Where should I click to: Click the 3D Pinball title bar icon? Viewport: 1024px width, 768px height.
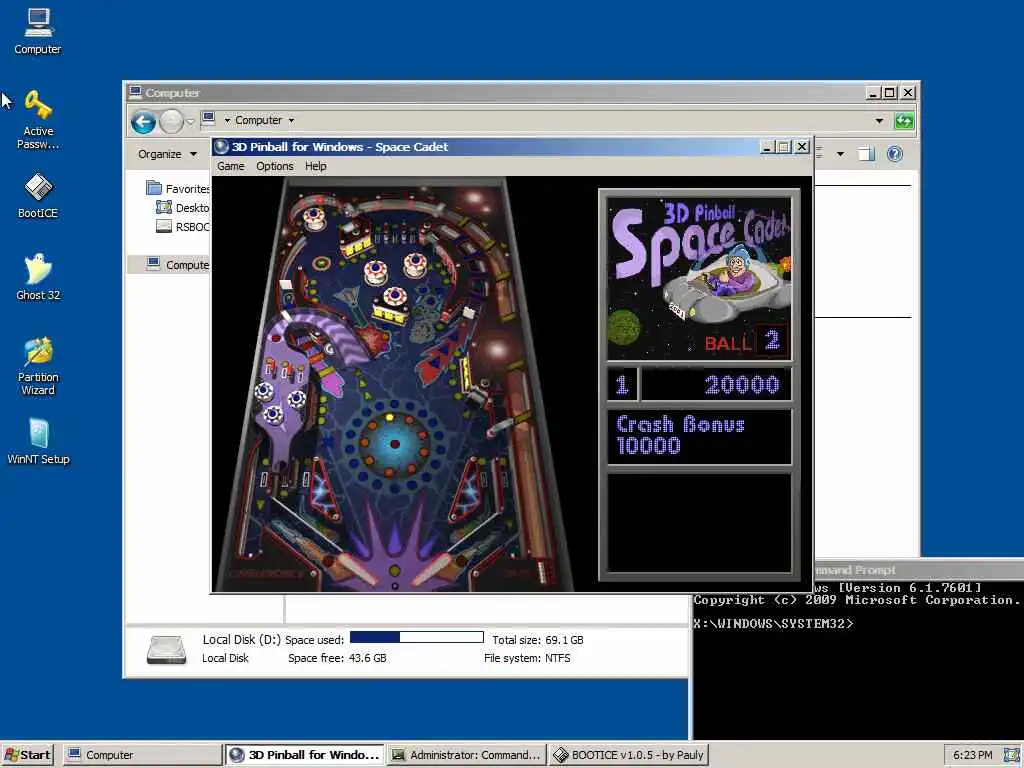coord(221,147)
